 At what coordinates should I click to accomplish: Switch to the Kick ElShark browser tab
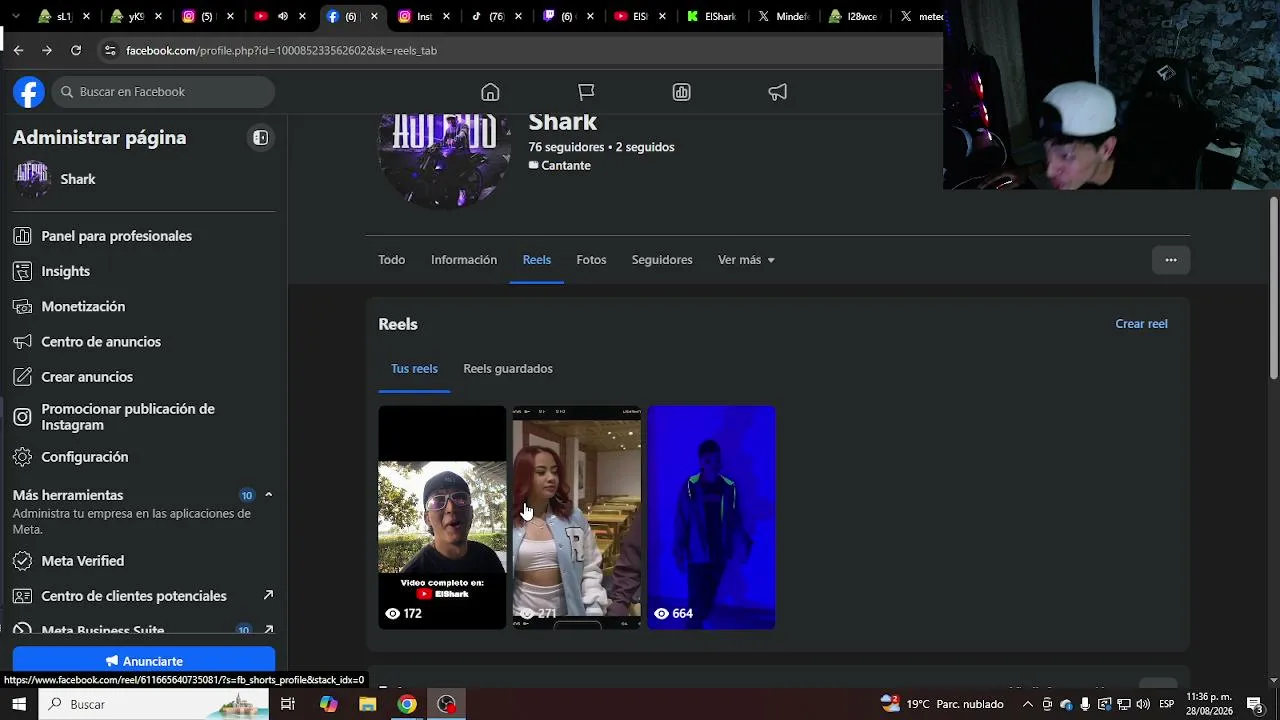711,16
